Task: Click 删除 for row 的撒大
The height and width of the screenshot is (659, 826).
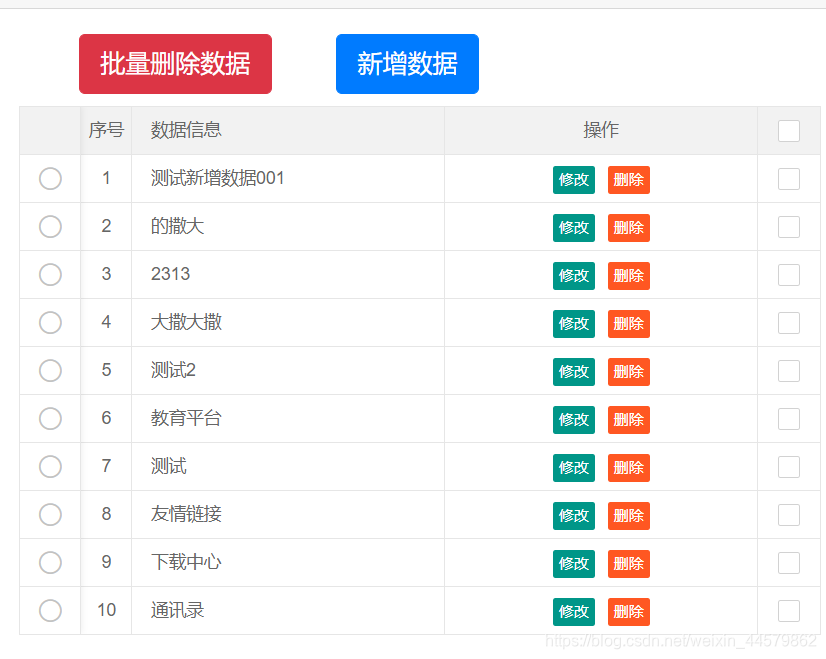Action: point(628,228)
